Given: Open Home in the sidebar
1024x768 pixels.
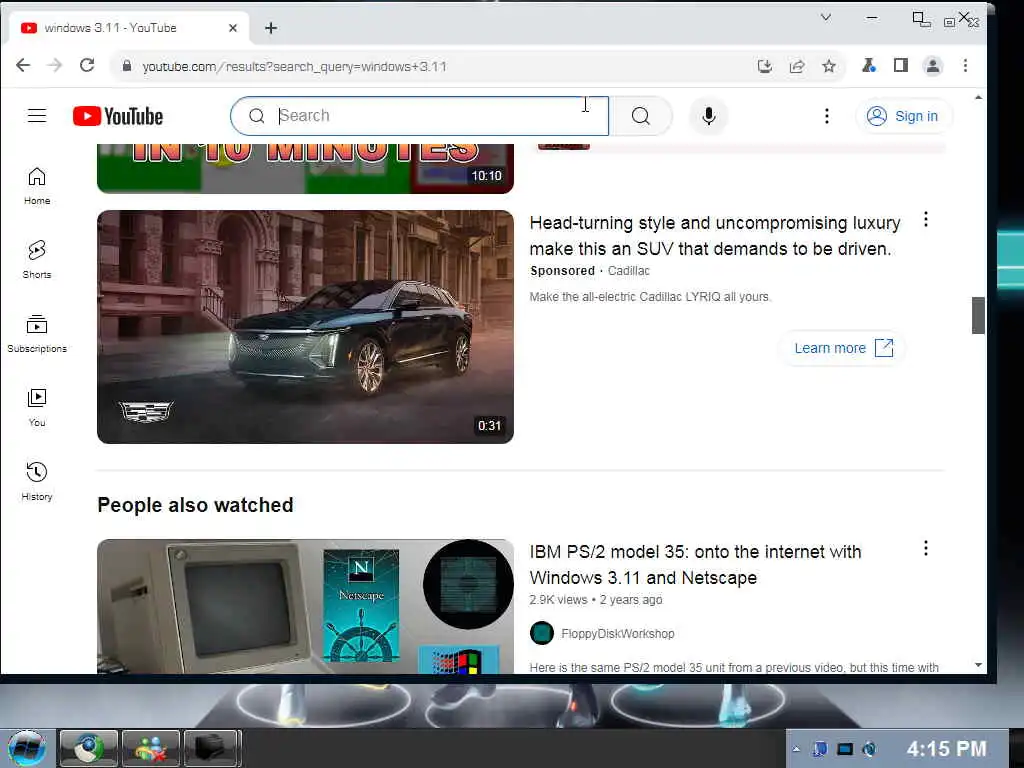Looking at the screenshot, I should click(37, 185).
